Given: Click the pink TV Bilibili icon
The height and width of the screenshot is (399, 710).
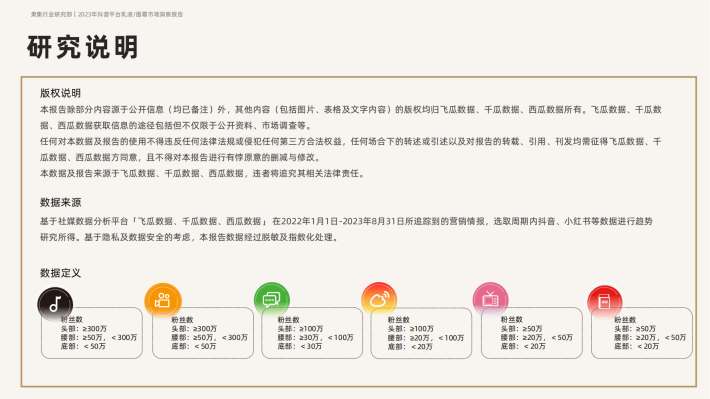Looking at the screenshot, I should pyautogui.click(x=490, y=299).
